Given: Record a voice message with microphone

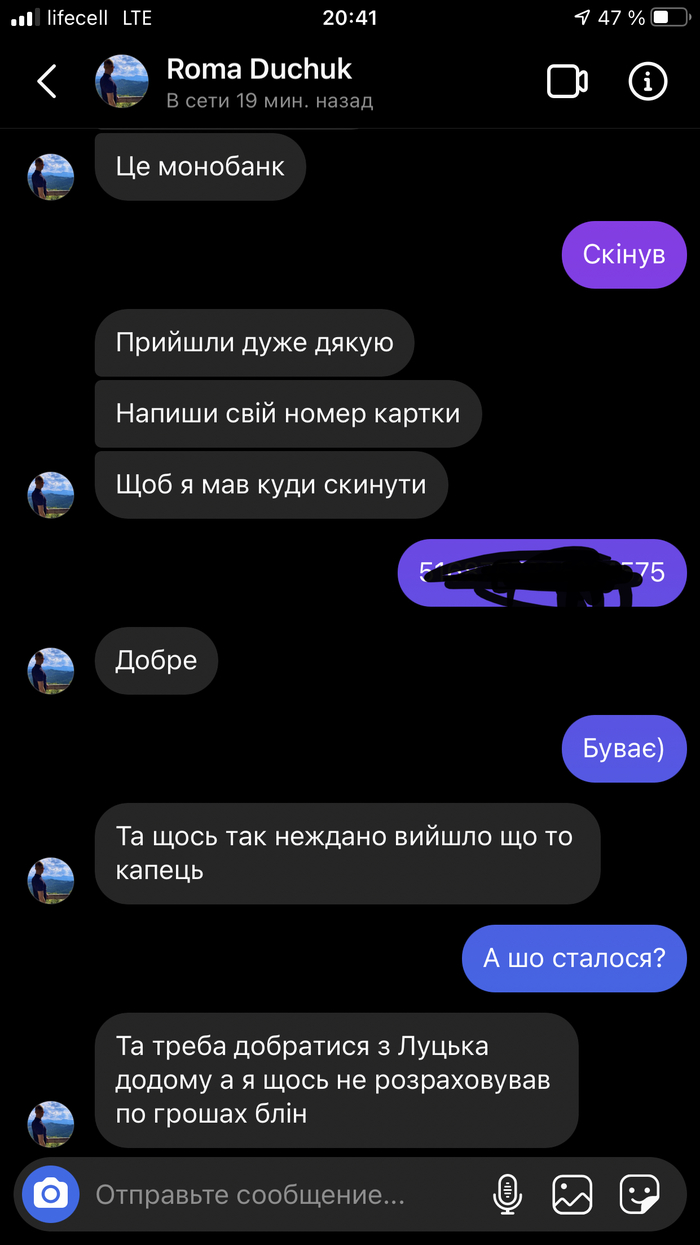Looking at the screenshot, I should [x=508, y=1194].
